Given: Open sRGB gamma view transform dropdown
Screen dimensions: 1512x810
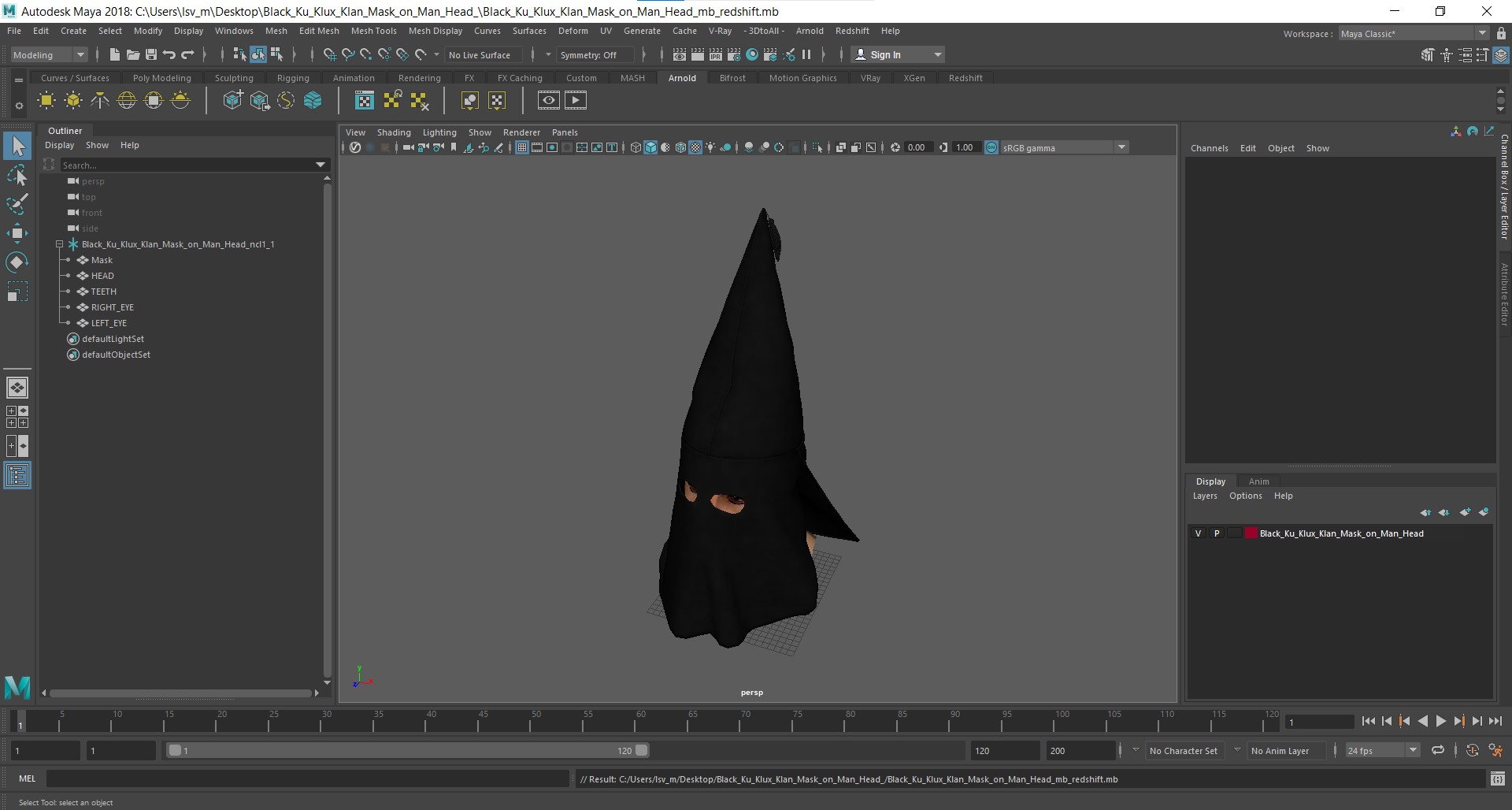Looking at the screenshot, I should (1063, 147).
